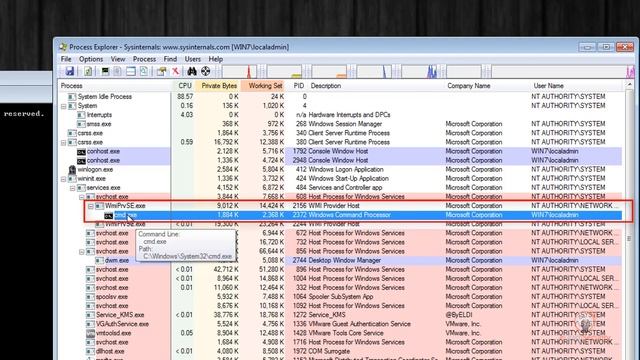Select the winlogon.exe row

(x=341, y=169)
